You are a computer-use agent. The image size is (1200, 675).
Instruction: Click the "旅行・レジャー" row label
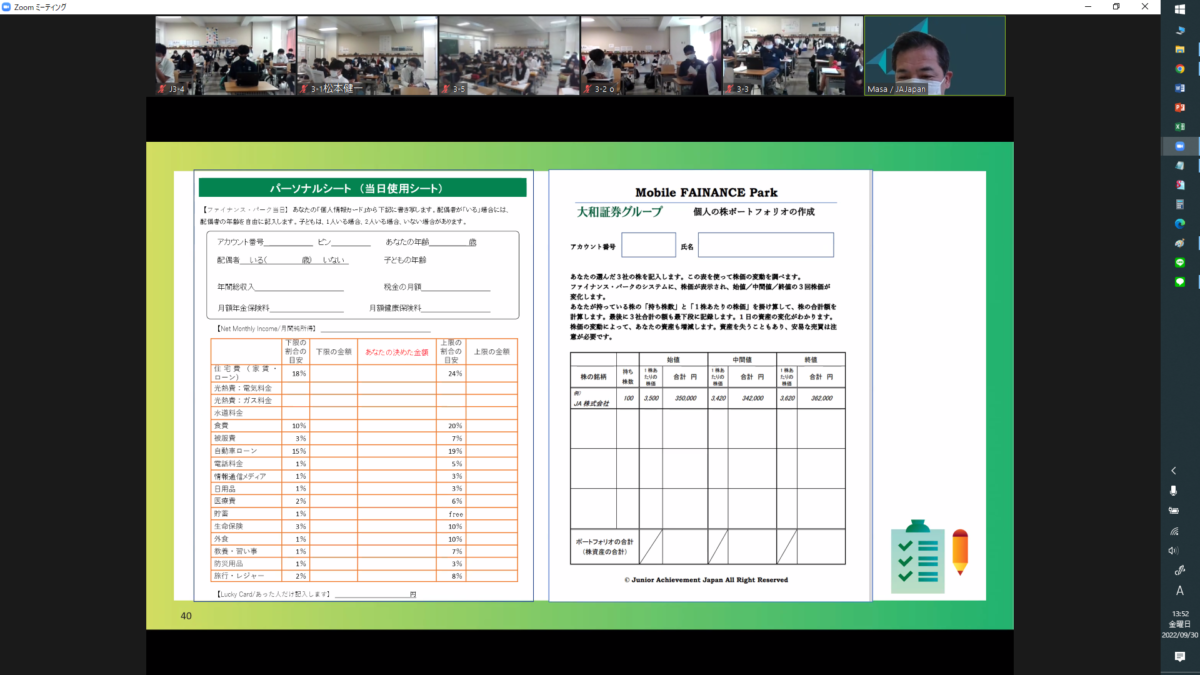[x=237, y=576]
